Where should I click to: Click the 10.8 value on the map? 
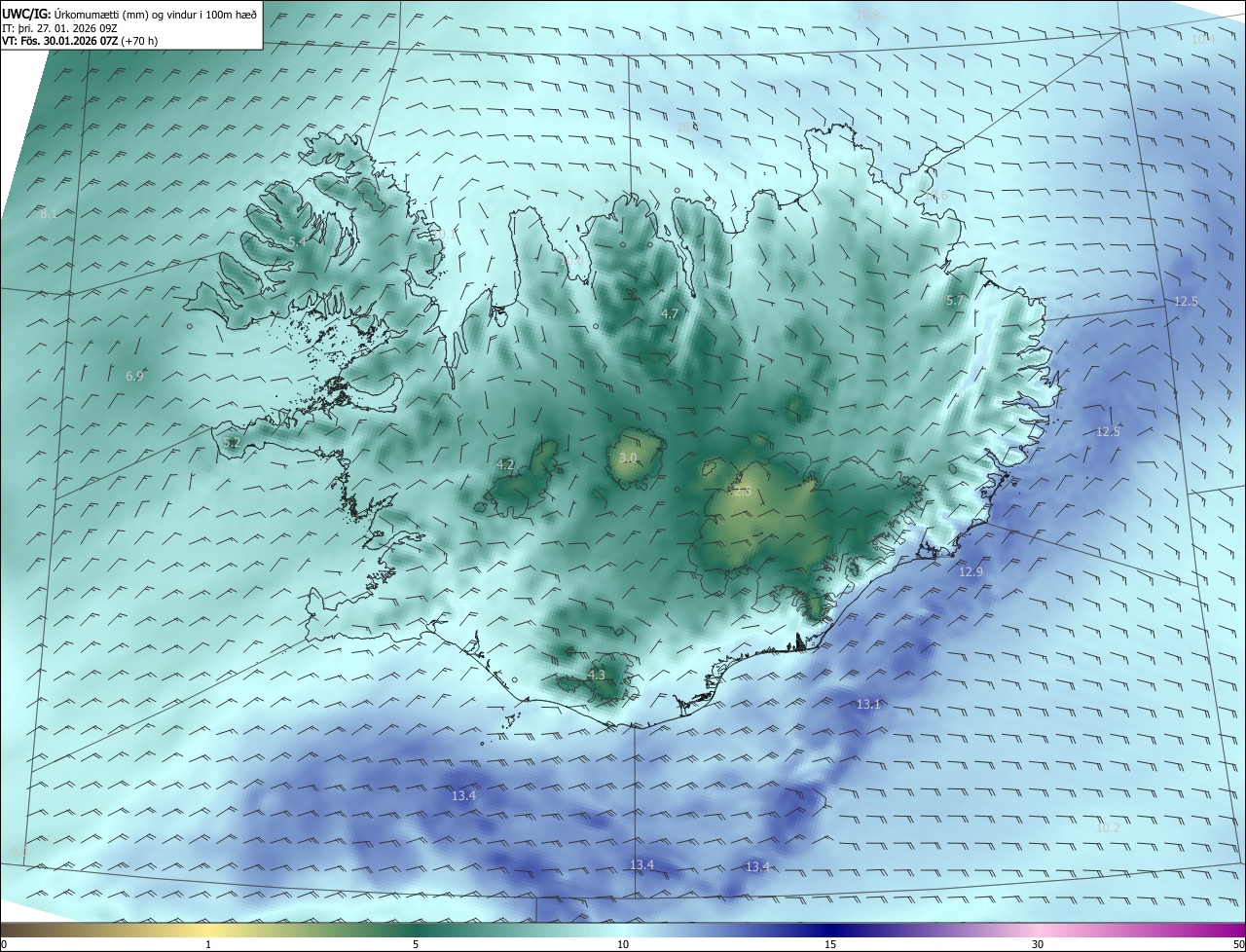[867, 15]
